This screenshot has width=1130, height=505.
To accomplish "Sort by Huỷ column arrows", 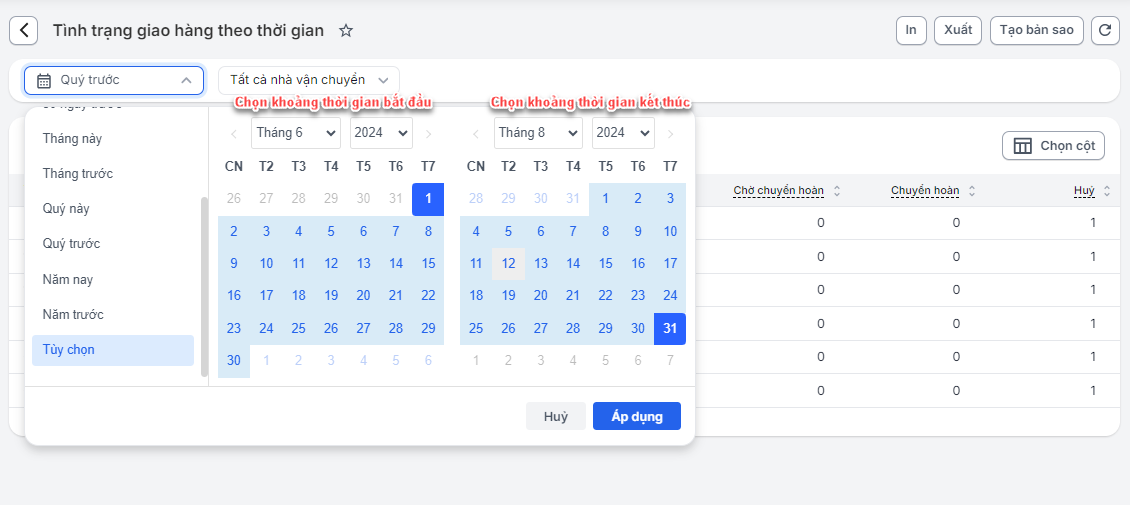I will [x=1107, y=191].
